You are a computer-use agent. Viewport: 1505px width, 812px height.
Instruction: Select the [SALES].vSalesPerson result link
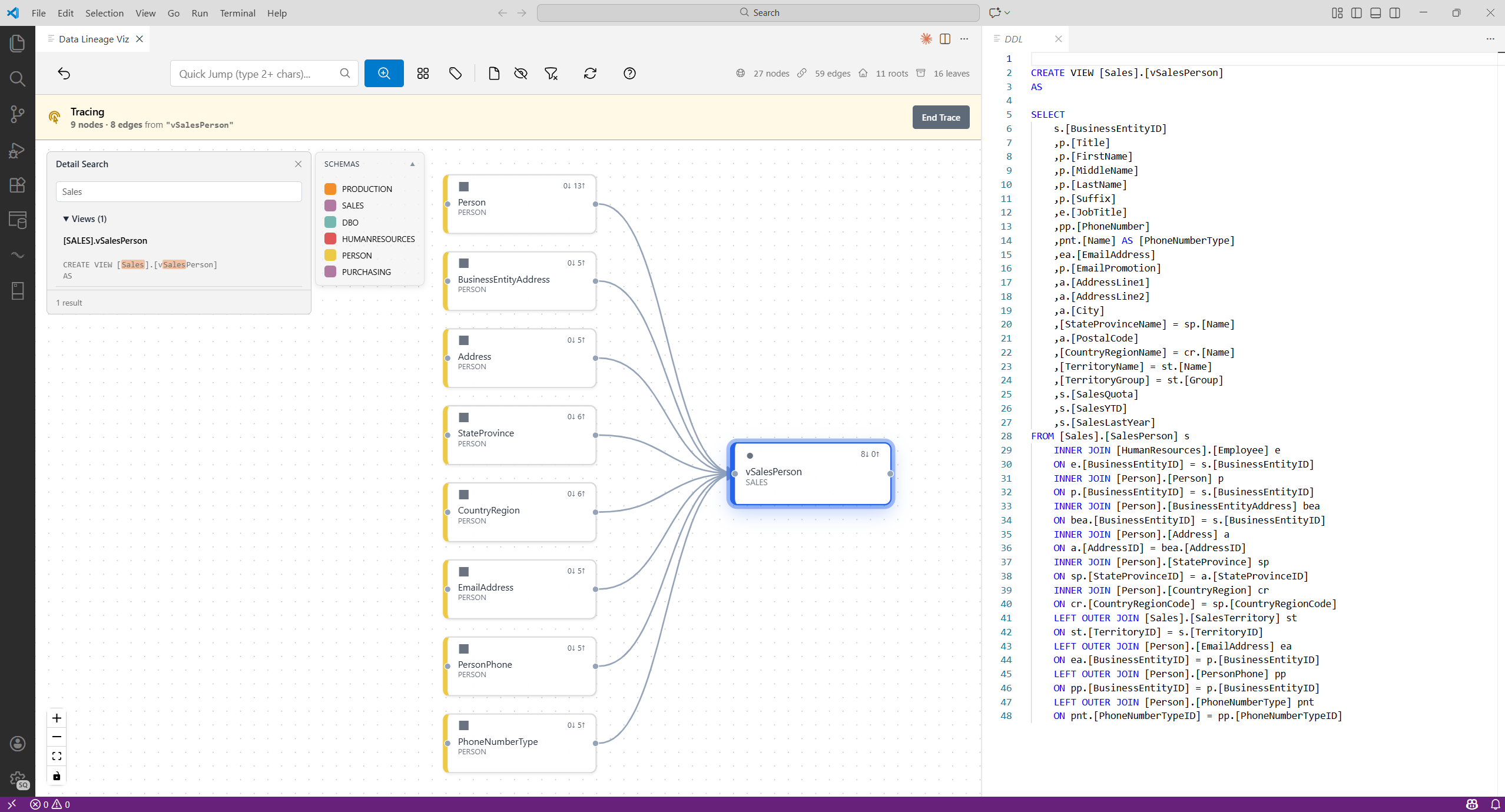tap(105, 240)
